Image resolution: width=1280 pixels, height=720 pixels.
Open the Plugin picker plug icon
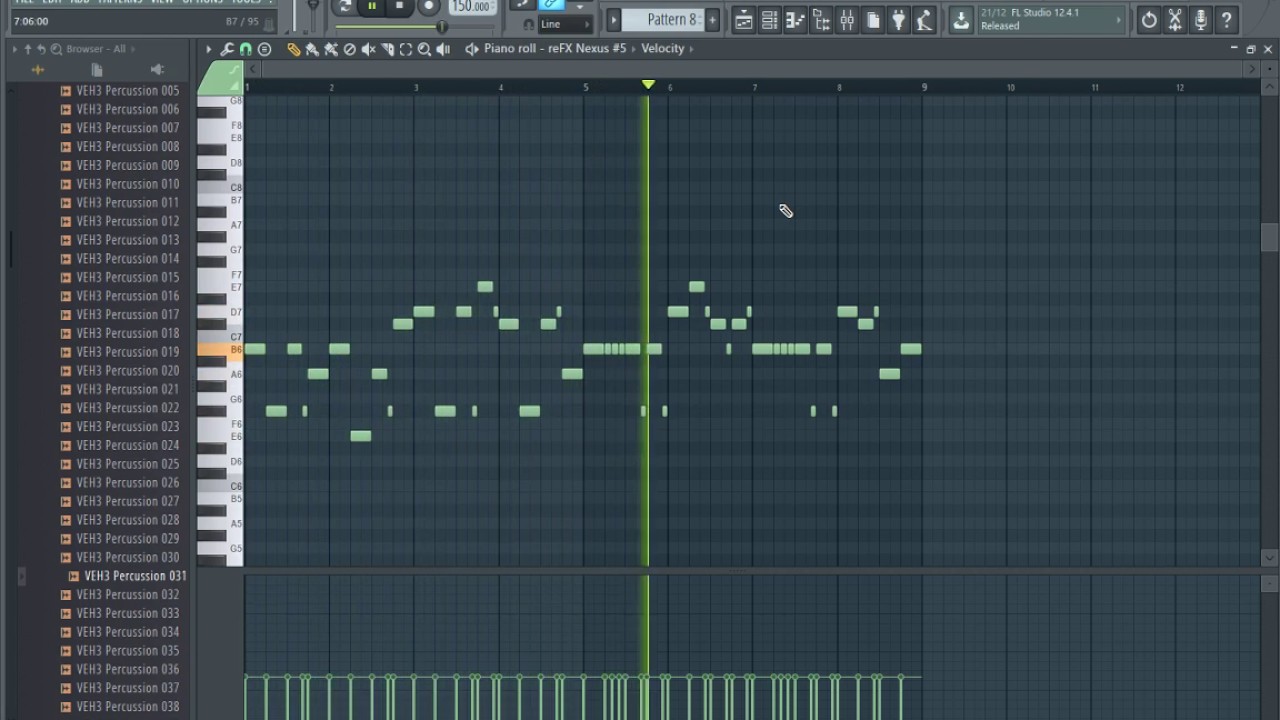pyautogui.click(x=899, y=20)
